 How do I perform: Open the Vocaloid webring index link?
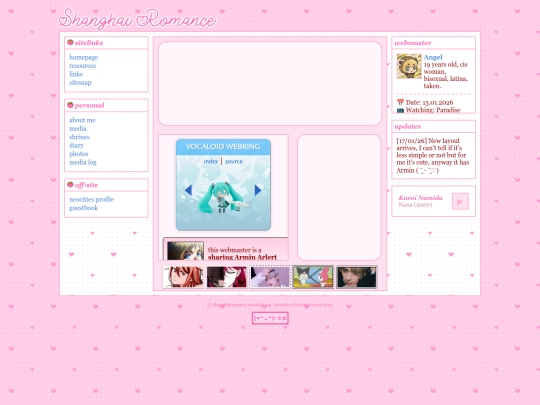tap(210, 161)
